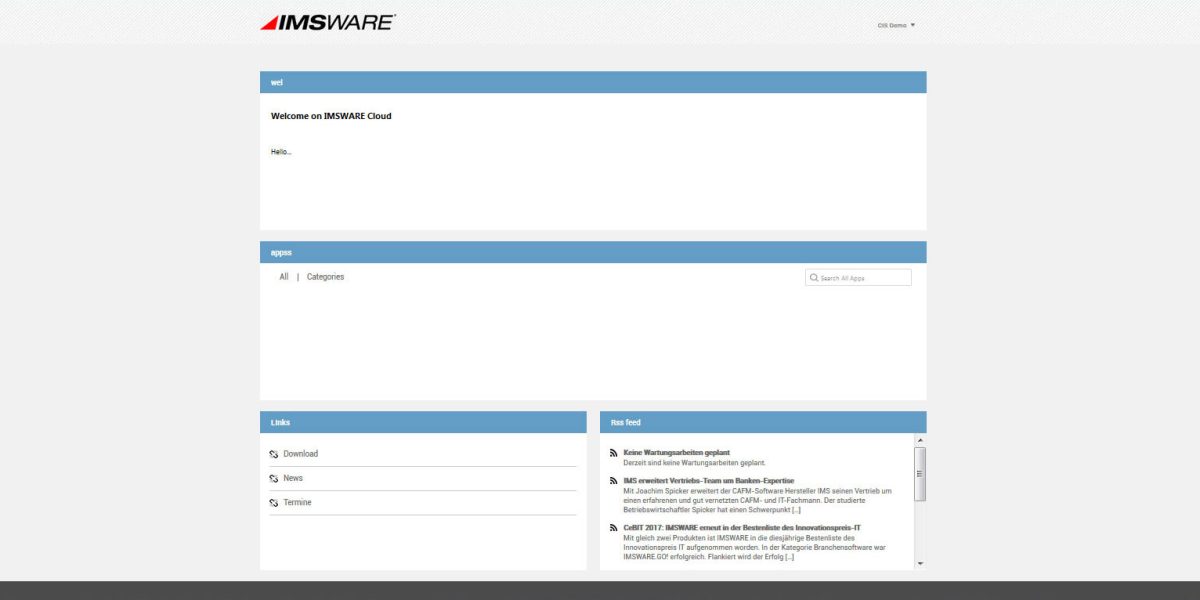The height and width of the screenshot is (600, 1200).
Task: Click inside the Search All Apps field
Action: click(x=860, y=277)
